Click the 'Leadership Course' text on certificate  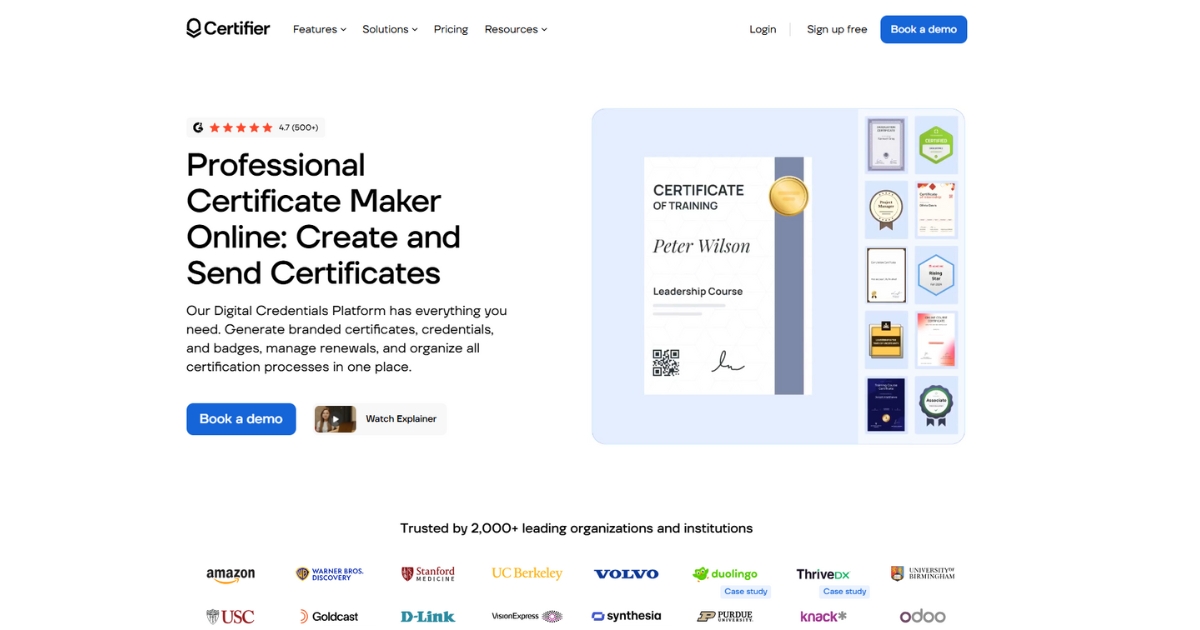click(x=698, y=291)
